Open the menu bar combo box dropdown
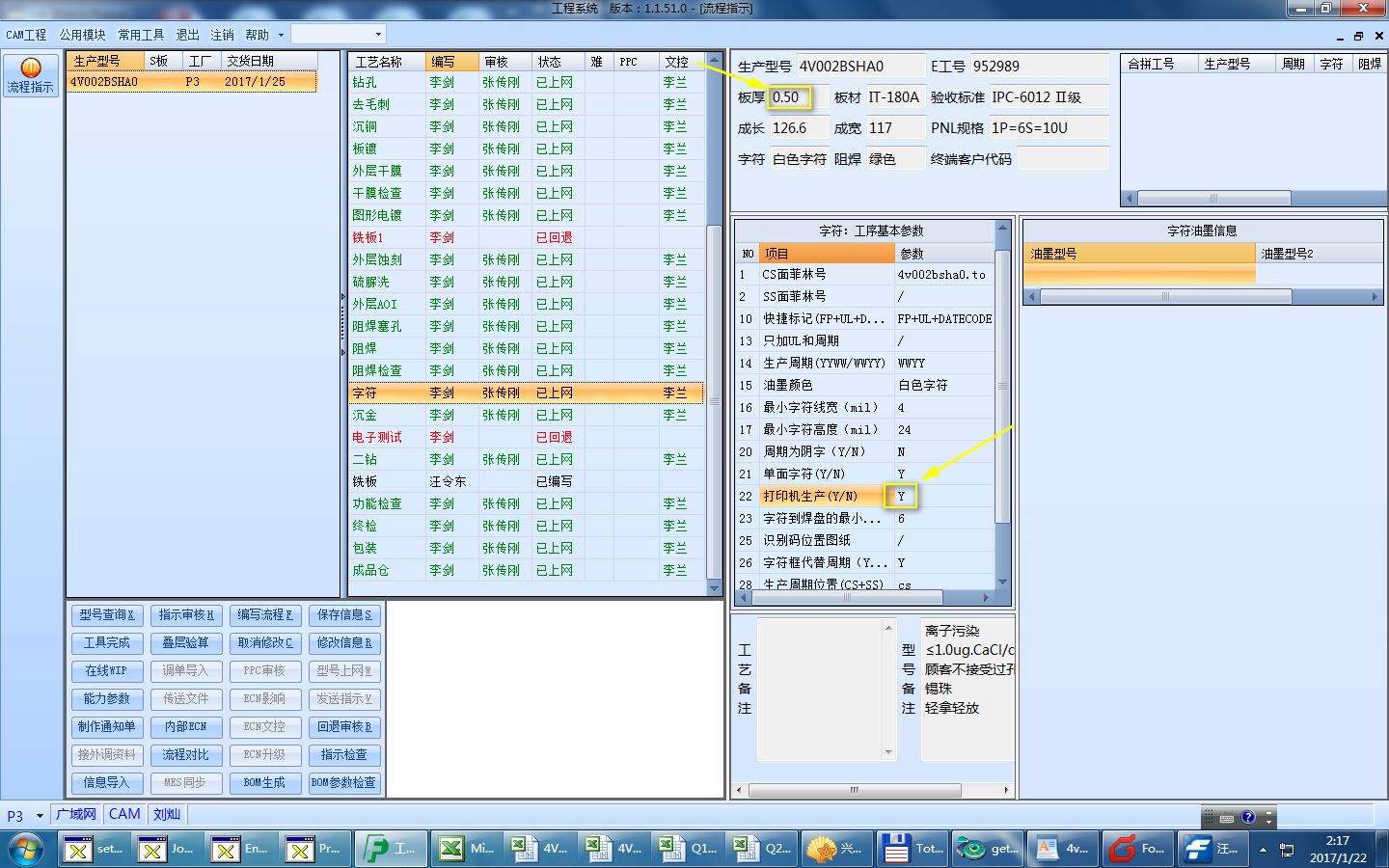 point(378,35)
